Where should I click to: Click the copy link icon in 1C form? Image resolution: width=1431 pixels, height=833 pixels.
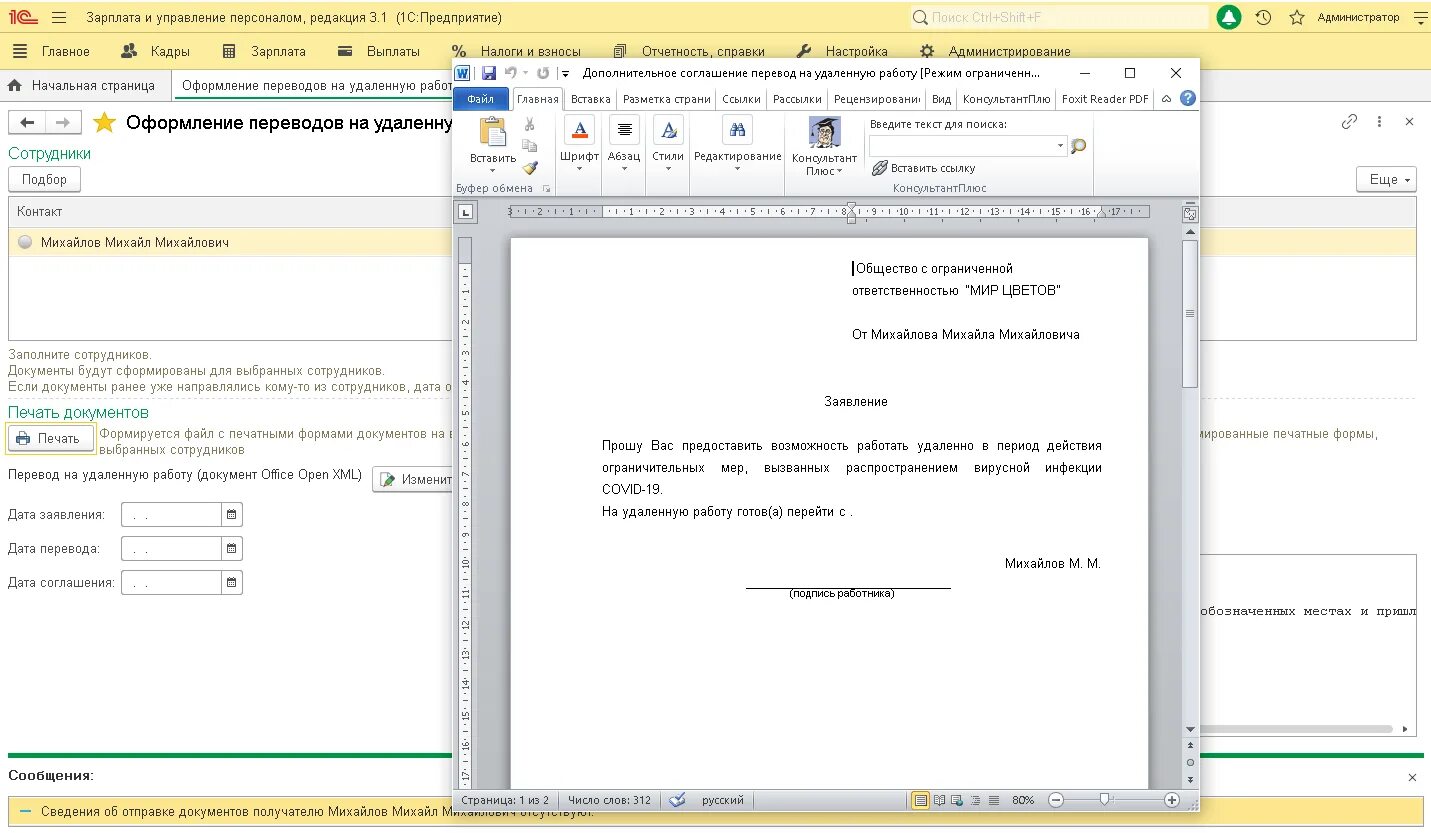point(1349,122)
